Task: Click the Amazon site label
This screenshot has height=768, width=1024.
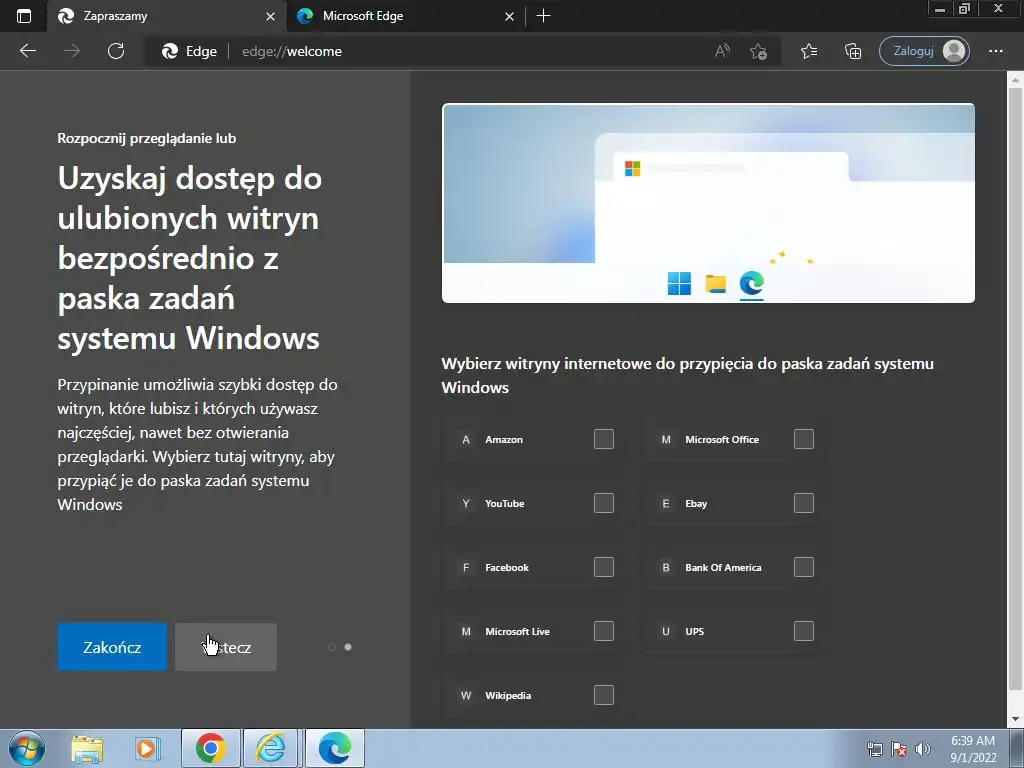Action: 504,440
